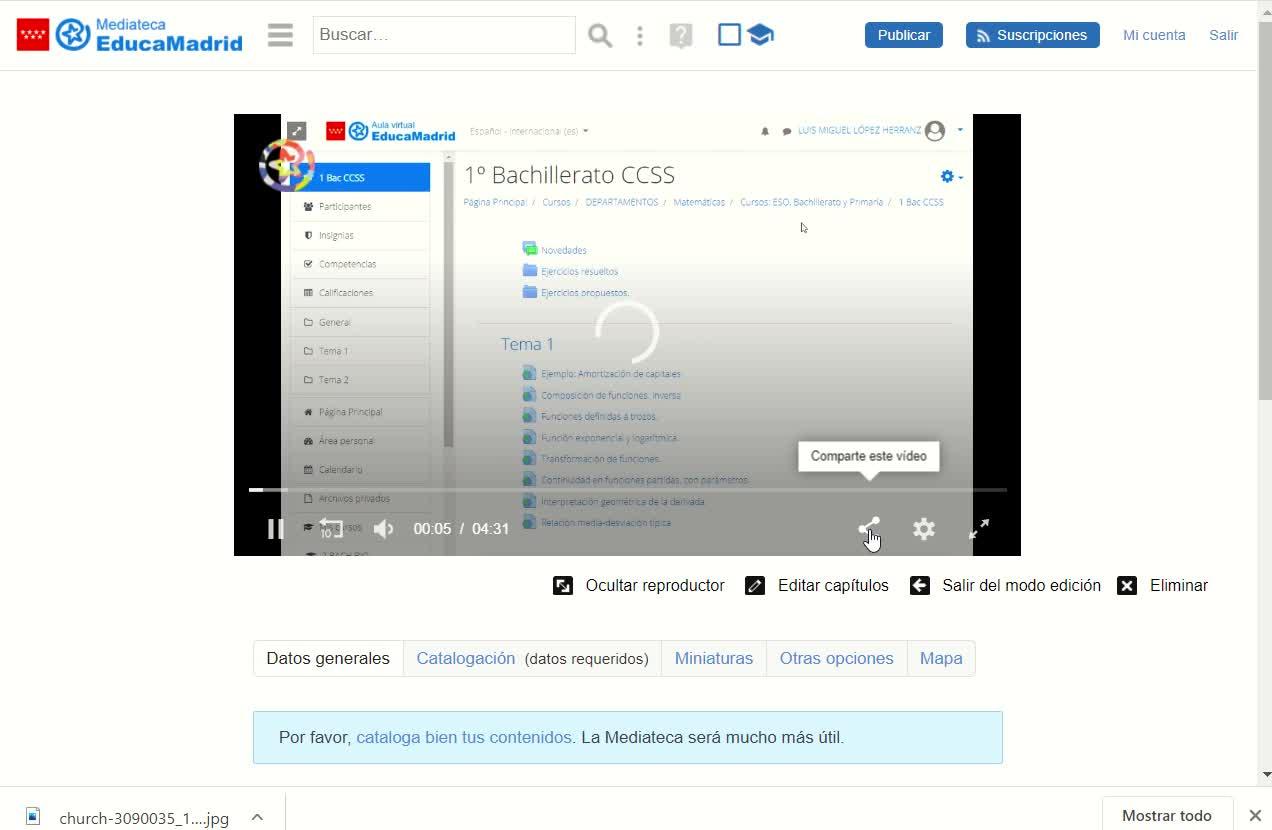This screenshot has height=830, width=1272.
Task: Click the graduation cap icon
Action: (x=760, y=35)
